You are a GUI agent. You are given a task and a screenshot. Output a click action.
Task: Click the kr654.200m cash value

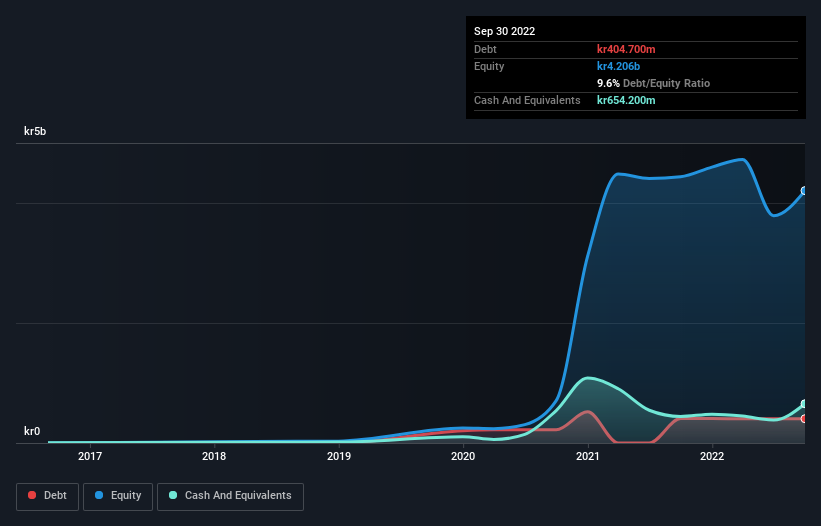click(x=626, y=100)
